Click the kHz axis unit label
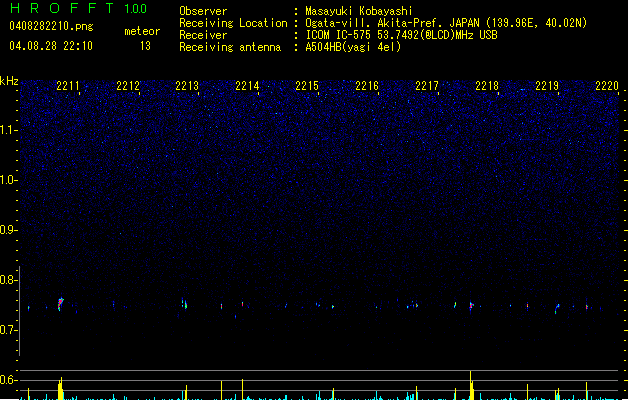 pos(9,81)
